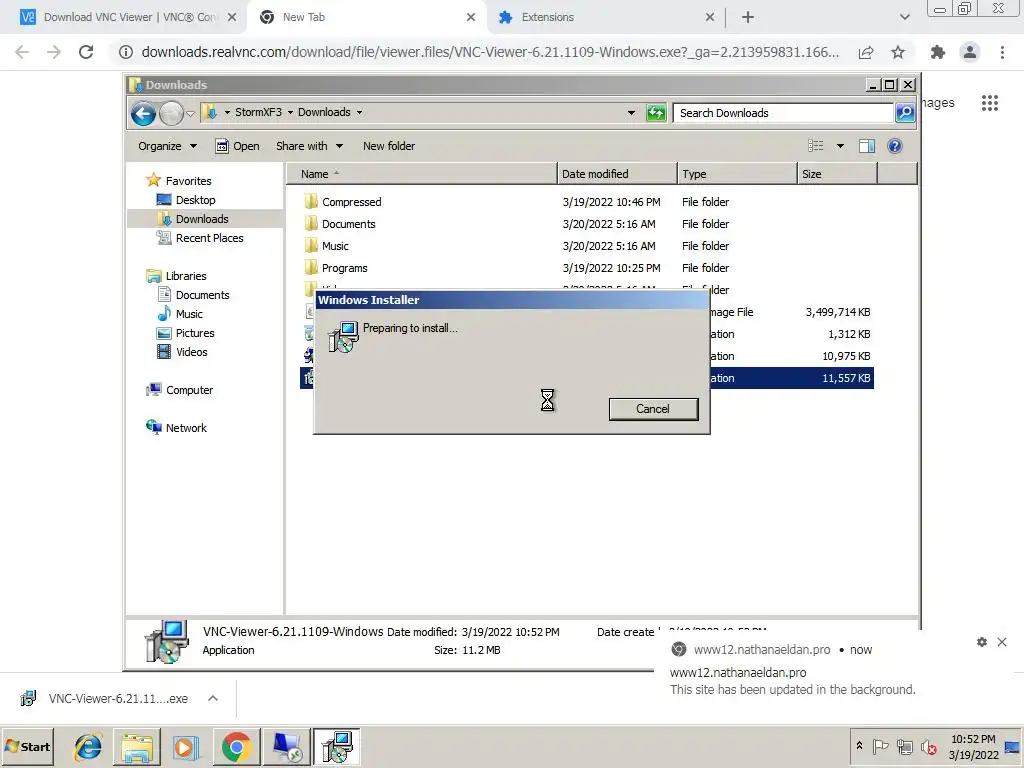Switch to Chrome on taskbar
The image size is (1024, 768).
click(x=236, y=746)
